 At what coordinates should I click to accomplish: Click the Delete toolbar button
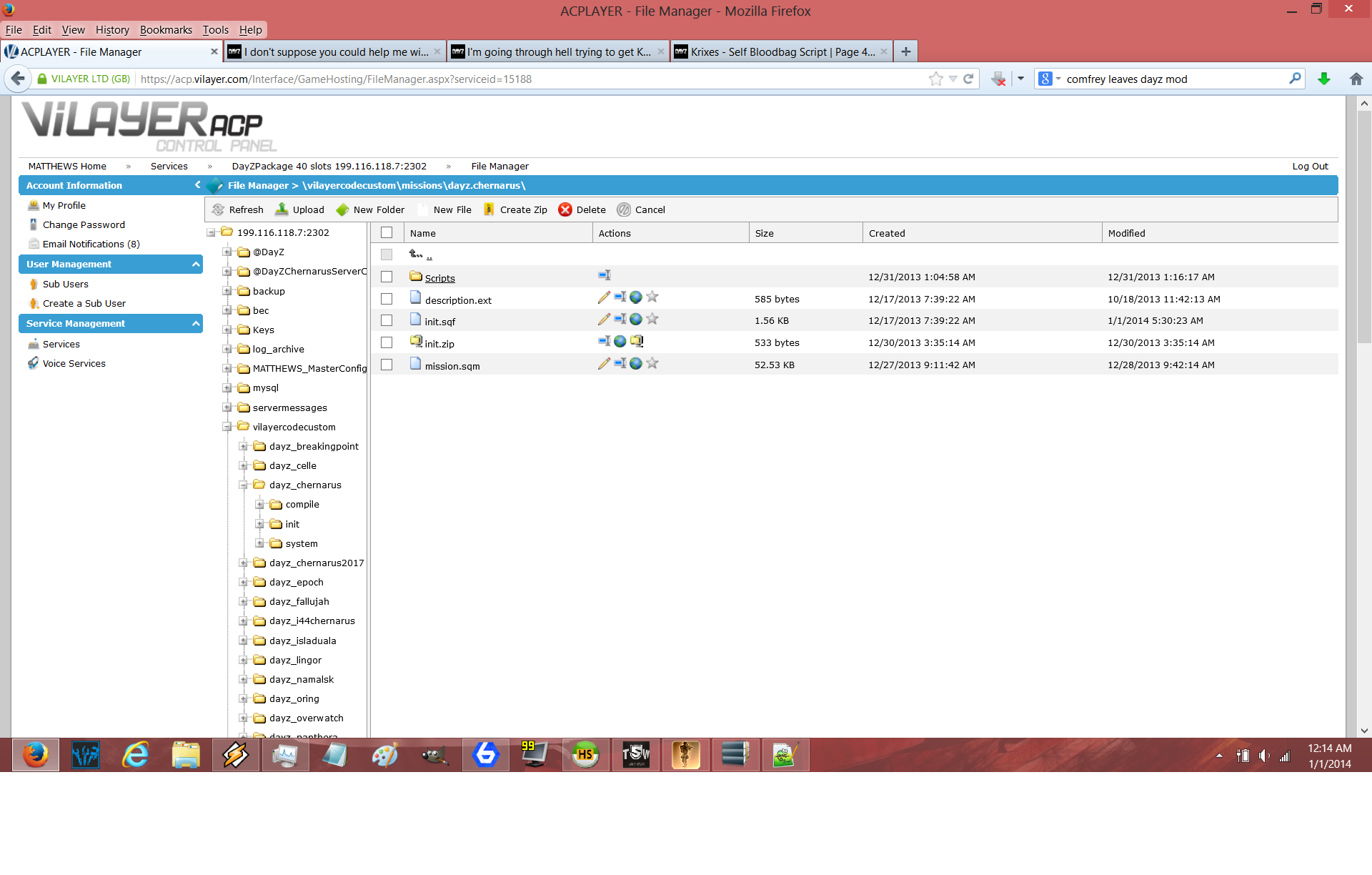[x=582, y=209]
